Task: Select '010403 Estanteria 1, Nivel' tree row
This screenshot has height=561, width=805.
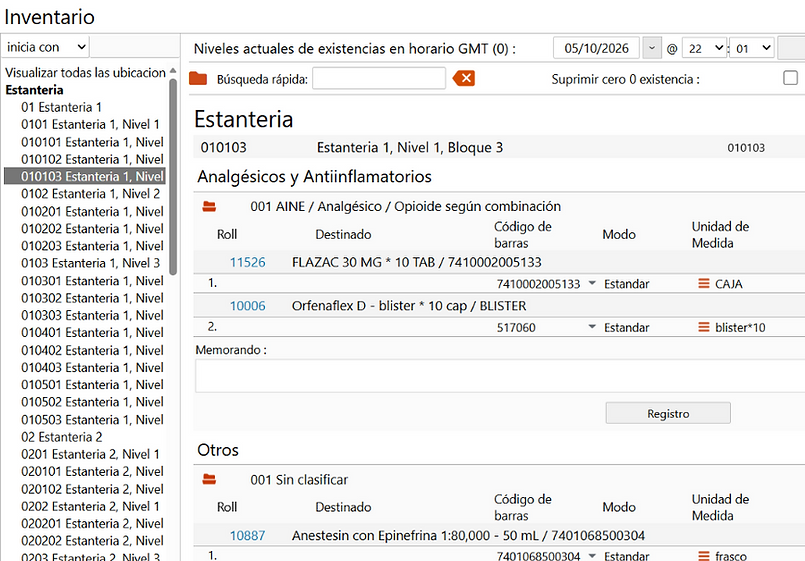Action: (92, 367)
